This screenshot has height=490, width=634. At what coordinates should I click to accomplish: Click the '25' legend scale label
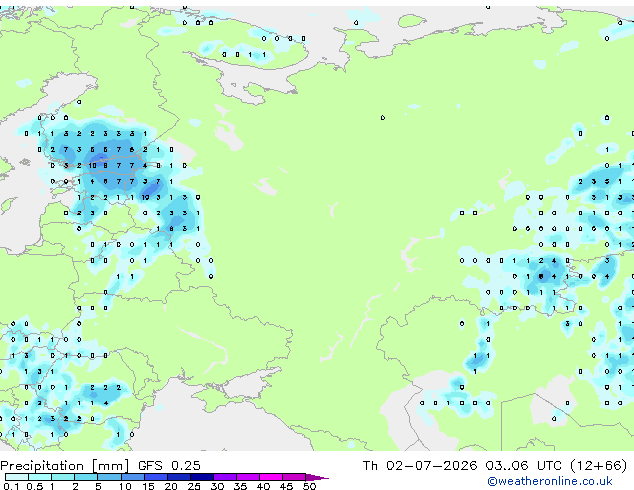click(x=194, y=486)
